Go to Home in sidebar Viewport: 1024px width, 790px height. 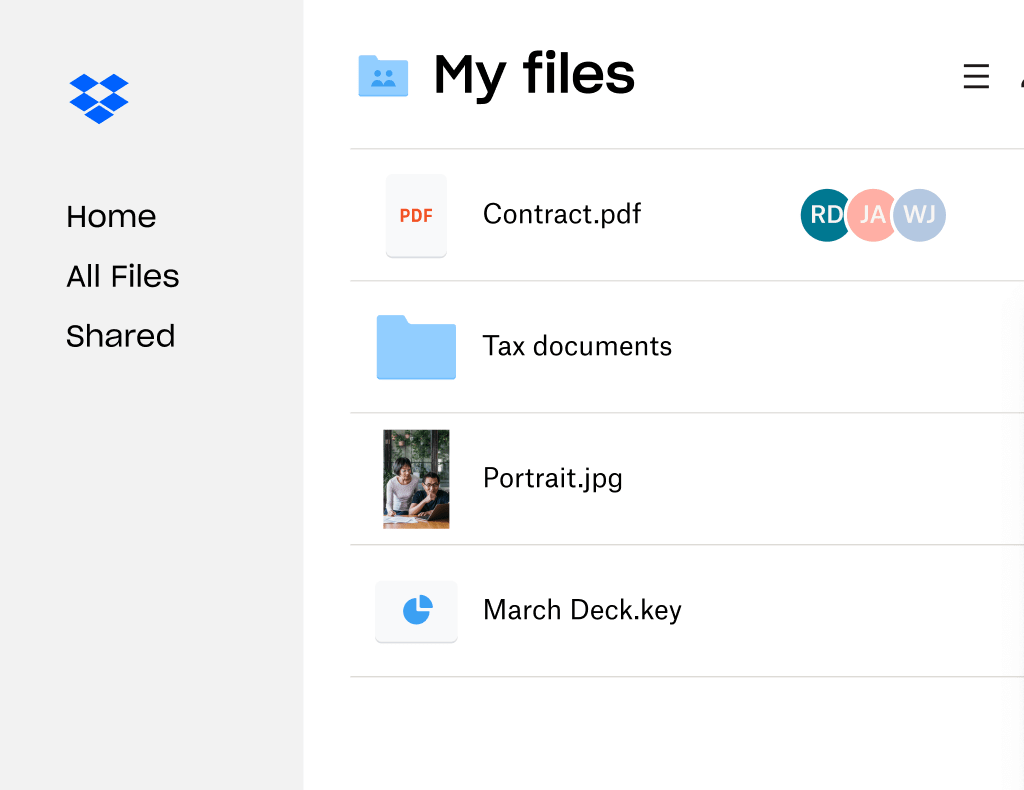point(111,216)
